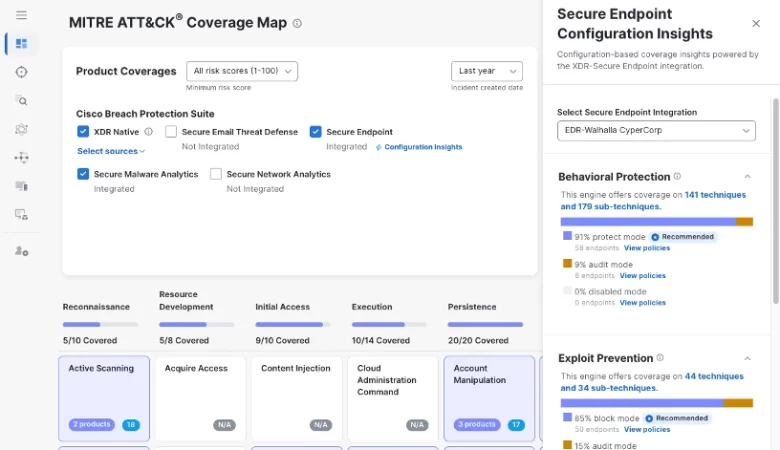
Task: Select the Resource Development tactic header
Action: [x=186, y=301]
